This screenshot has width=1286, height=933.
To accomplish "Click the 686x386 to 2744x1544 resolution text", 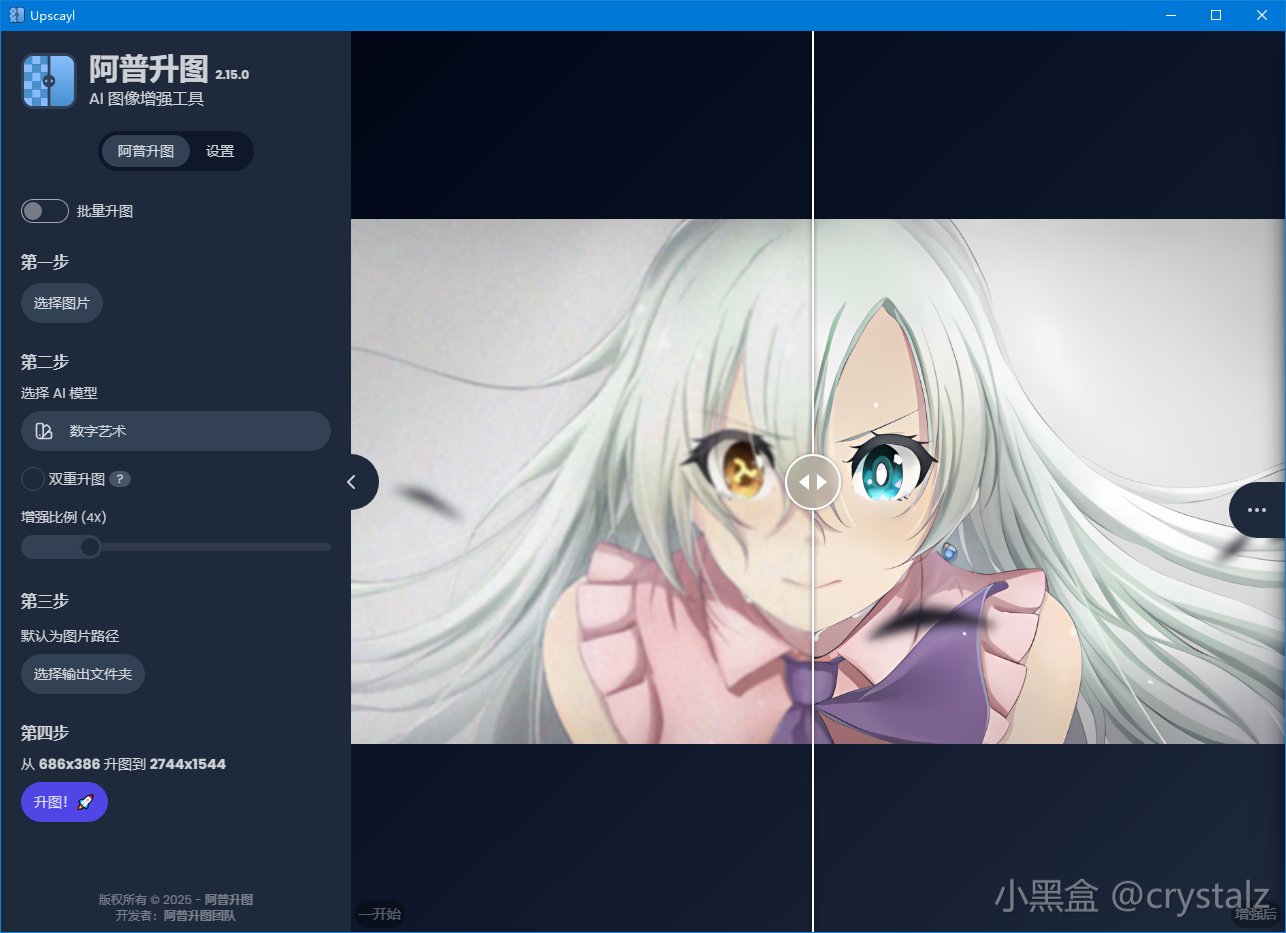I will click(123, 764).
